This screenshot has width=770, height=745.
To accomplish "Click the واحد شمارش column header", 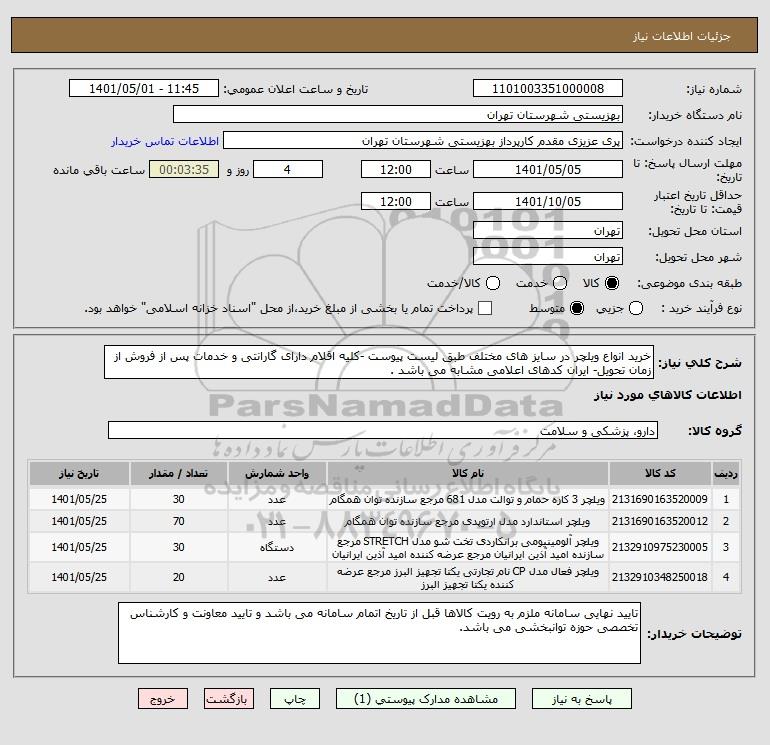I will [x=277, y=473].
